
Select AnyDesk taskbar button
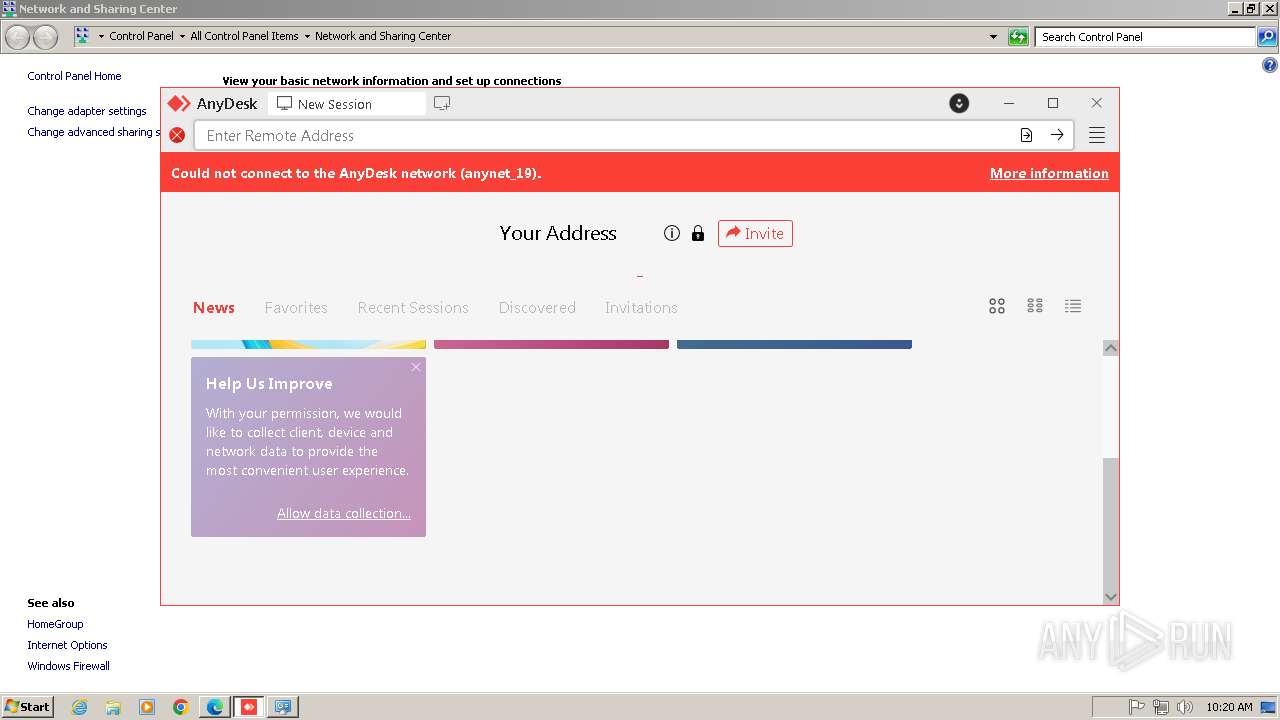(x=249, y=707)
